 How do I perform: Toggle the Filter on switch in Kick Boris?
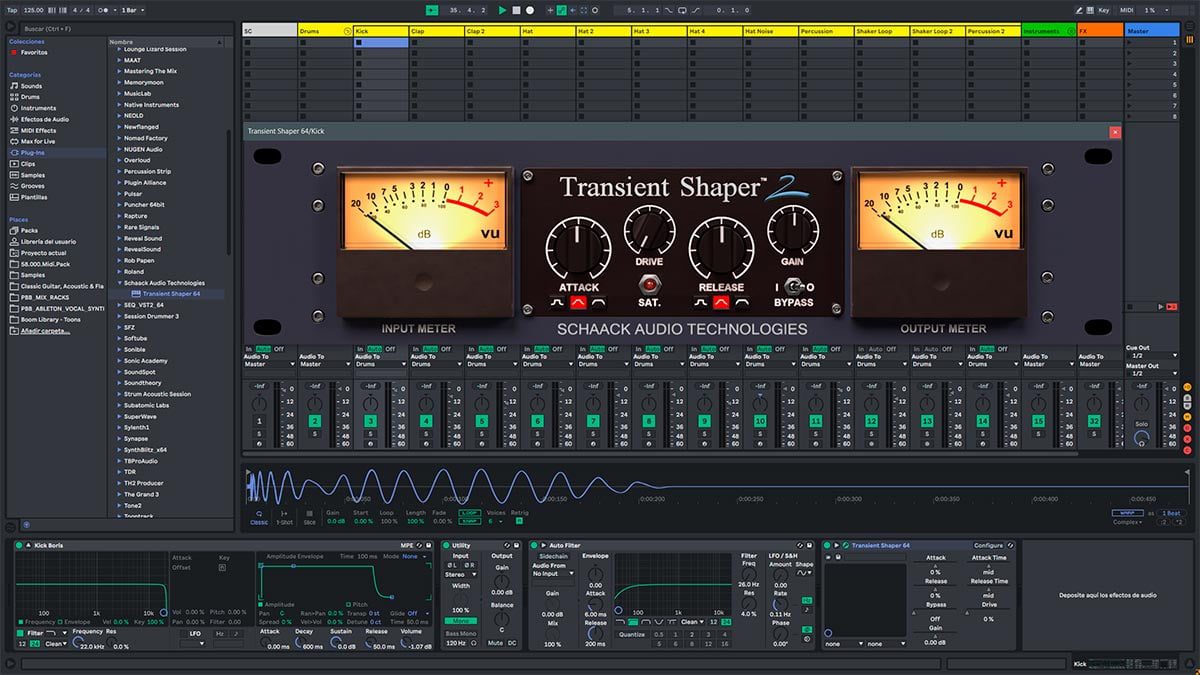click(22, 633)
